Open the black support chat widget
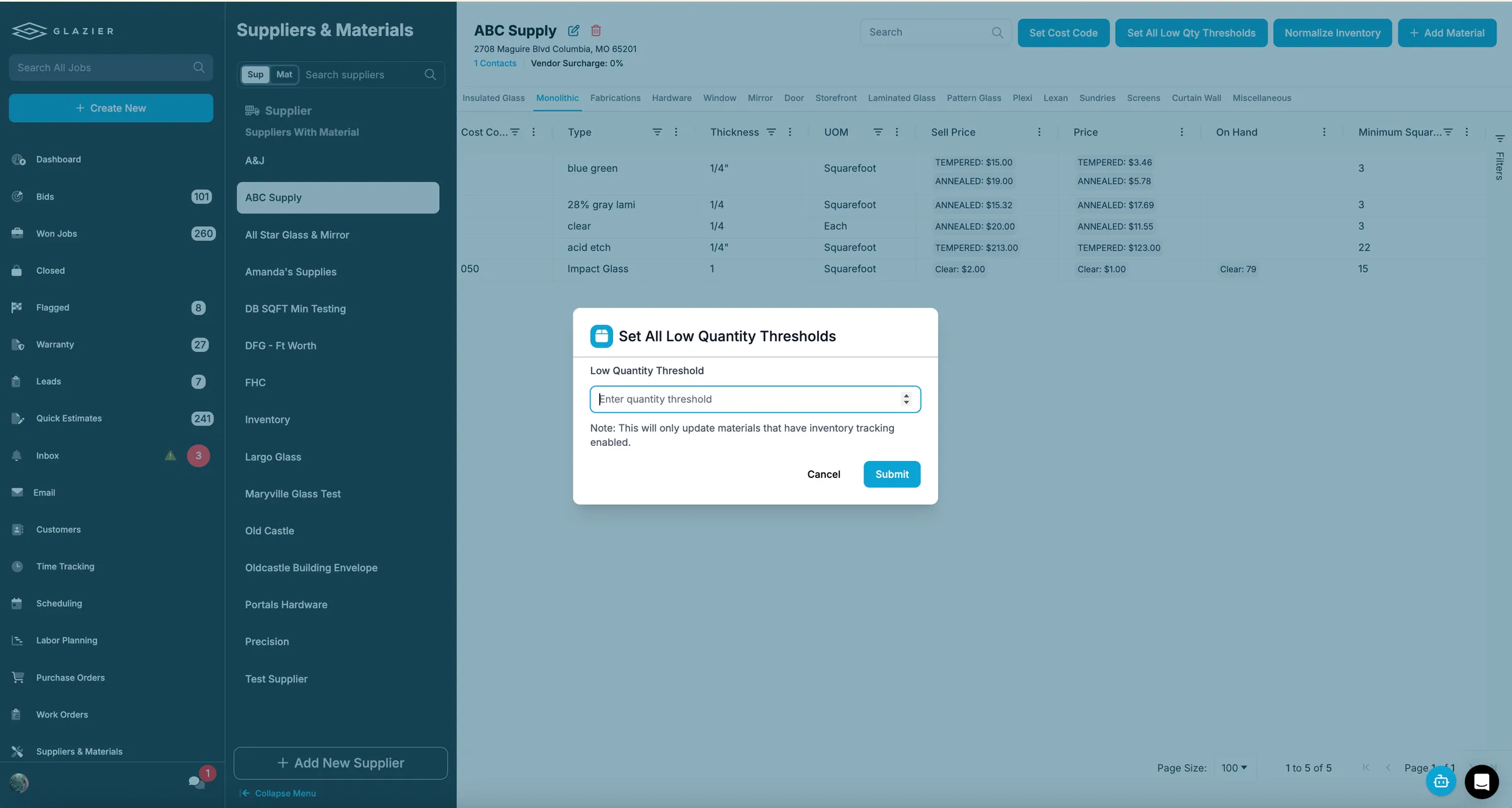This screenshot has height=808, width=1512. (x=1482, y=782)
